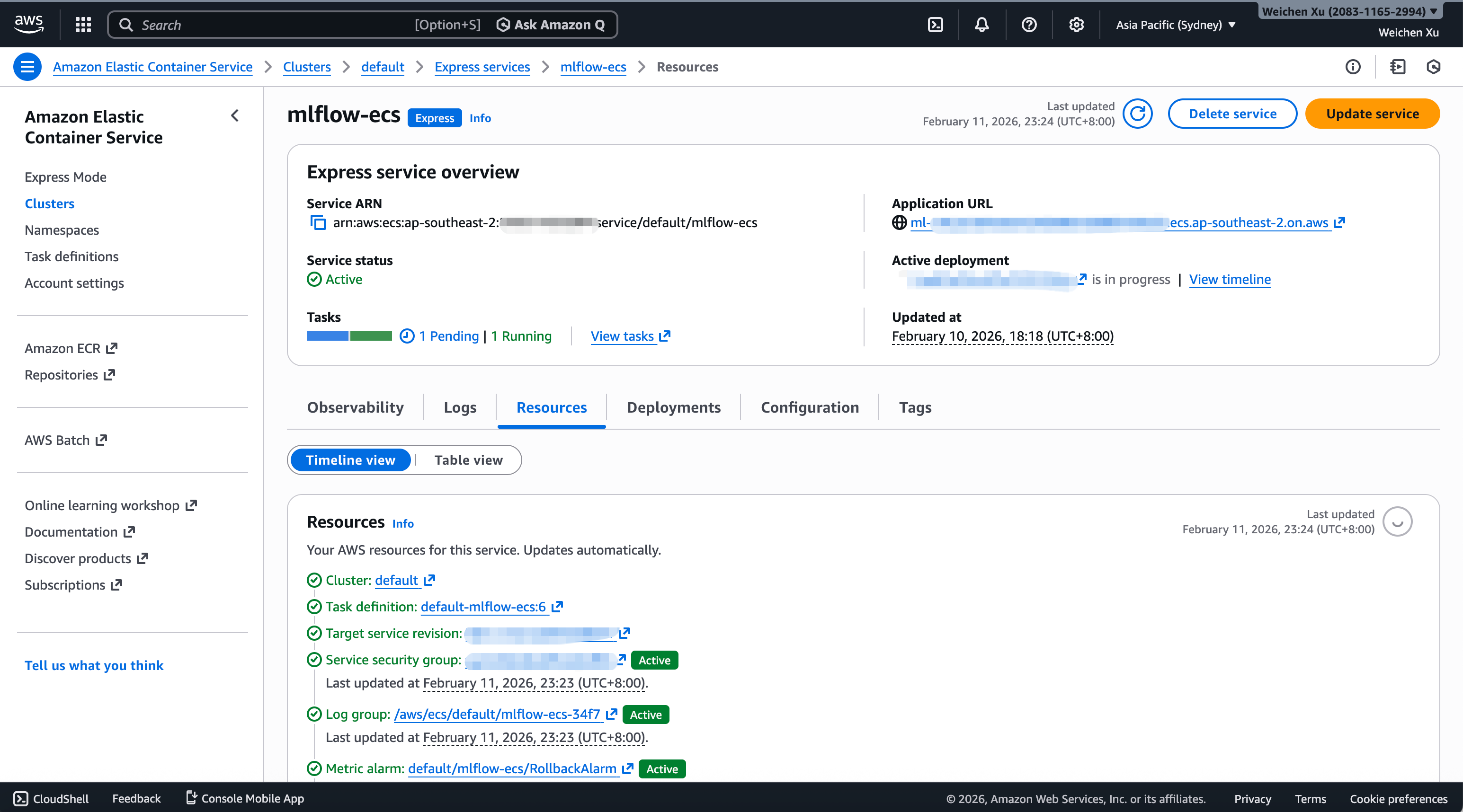The width and height of the screenshot is (1463, 812).
Task: Open the default-mlflow-ecs:6 task definition link
Action: point(484,606)
